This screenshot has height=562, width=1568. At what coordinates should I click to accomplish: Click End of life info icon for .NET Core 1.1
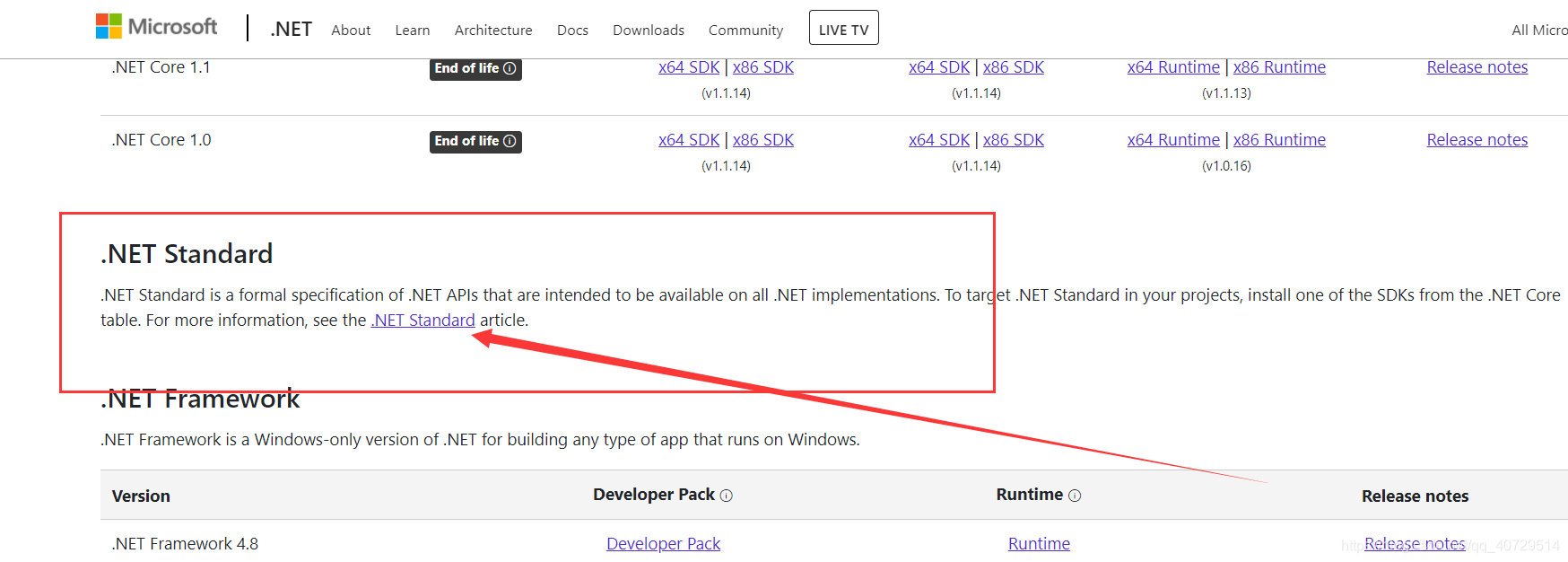510,68
